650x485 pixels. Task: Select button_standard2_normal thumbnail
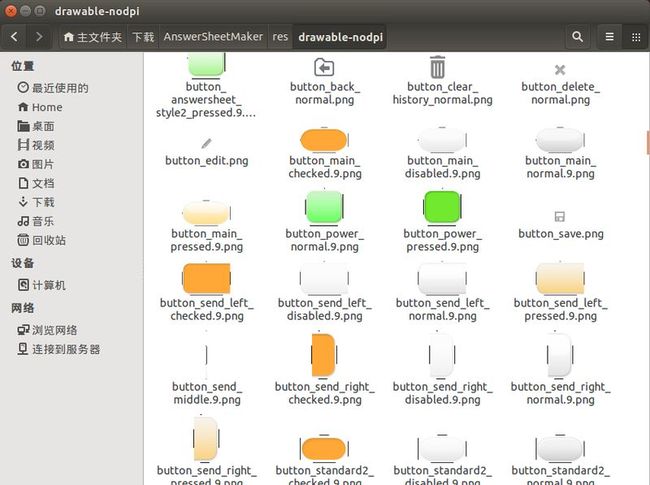click(x=560, y=449)
